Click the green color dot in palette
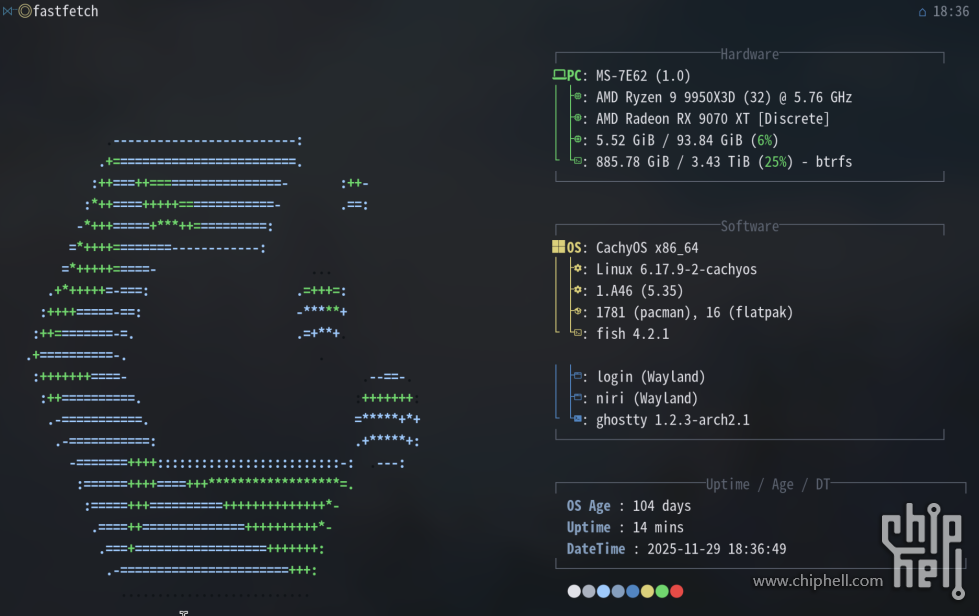Viewport: 979px width, 616px height. pos(662,591)
